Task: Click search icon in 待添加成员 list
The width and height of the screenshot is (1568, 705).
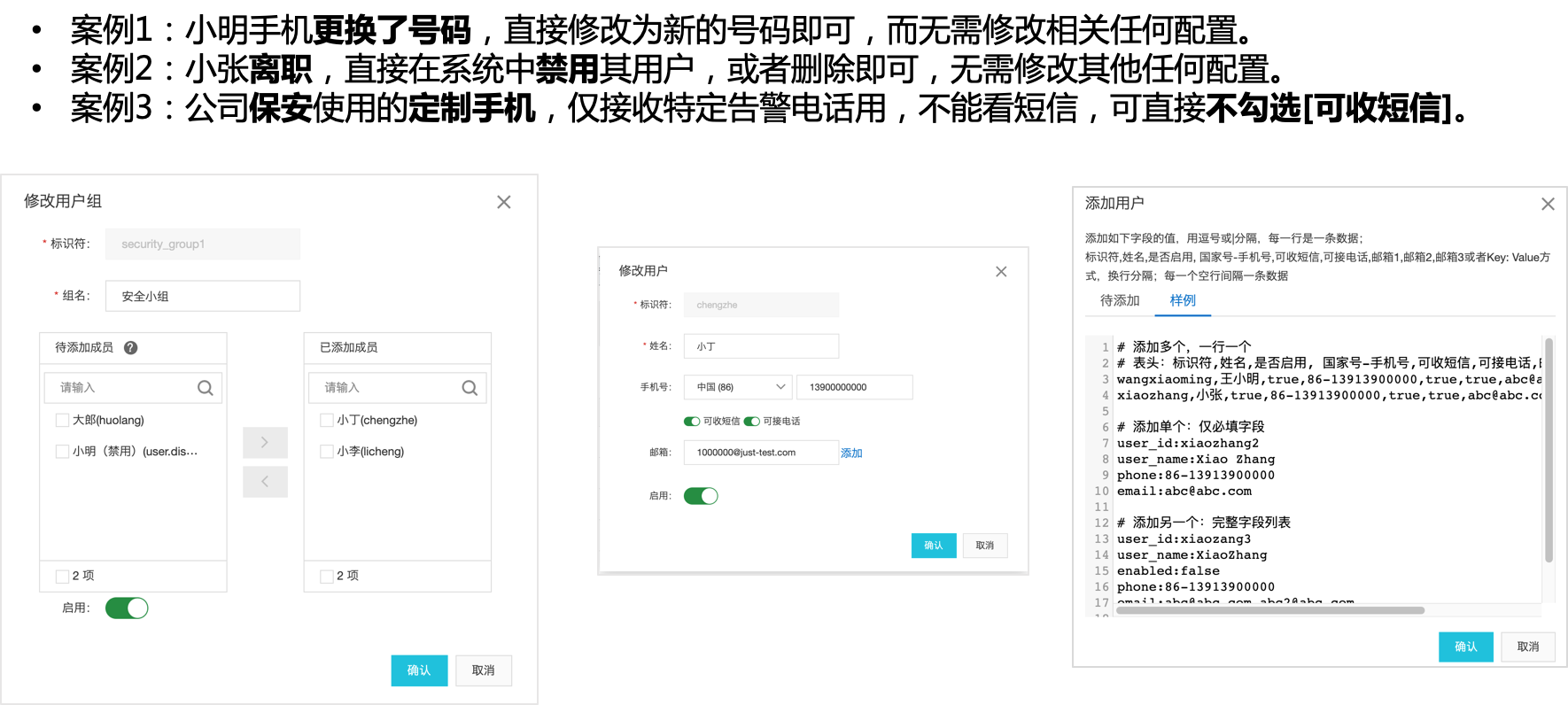Action: pyautogui.click(x=205, y=387)
